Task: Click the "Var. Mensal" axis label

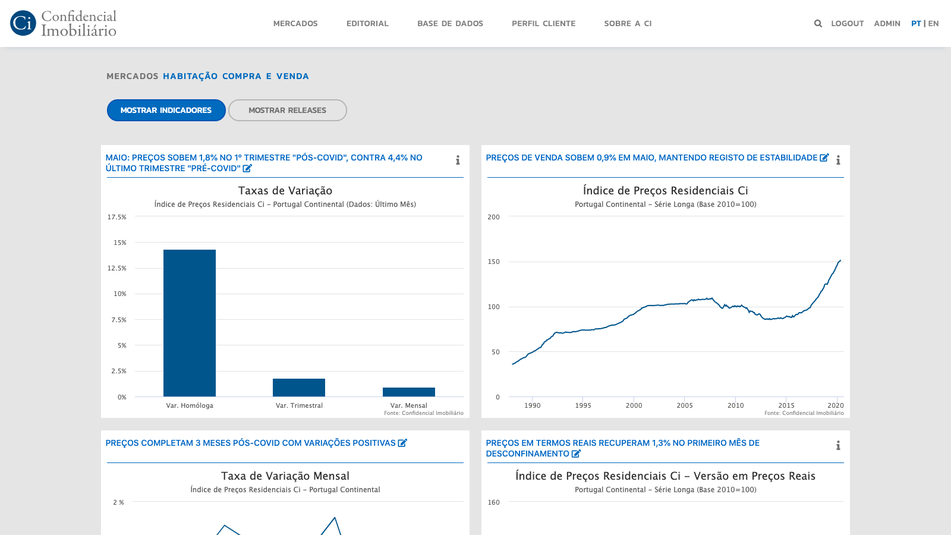Action: pos(409,405)
